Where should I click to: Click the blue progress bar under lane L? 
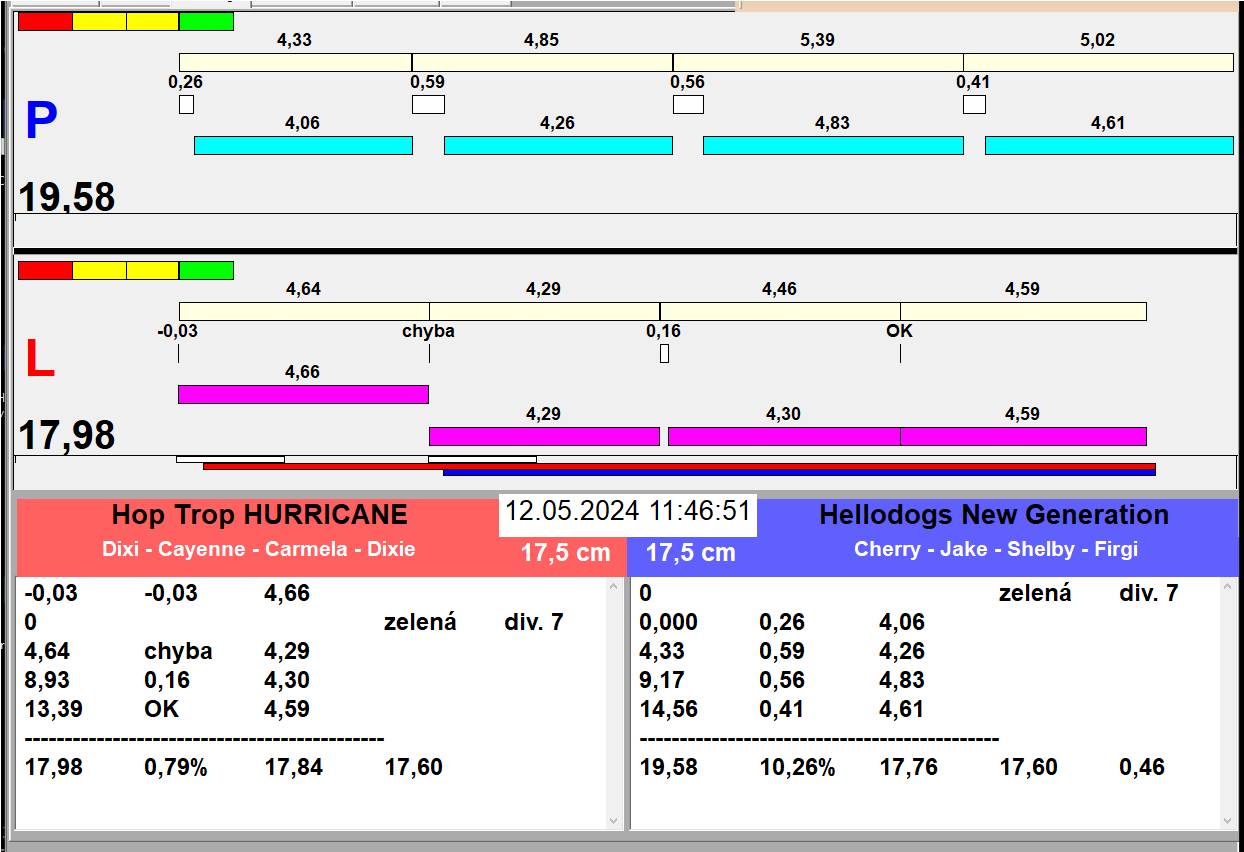(799, 473)
